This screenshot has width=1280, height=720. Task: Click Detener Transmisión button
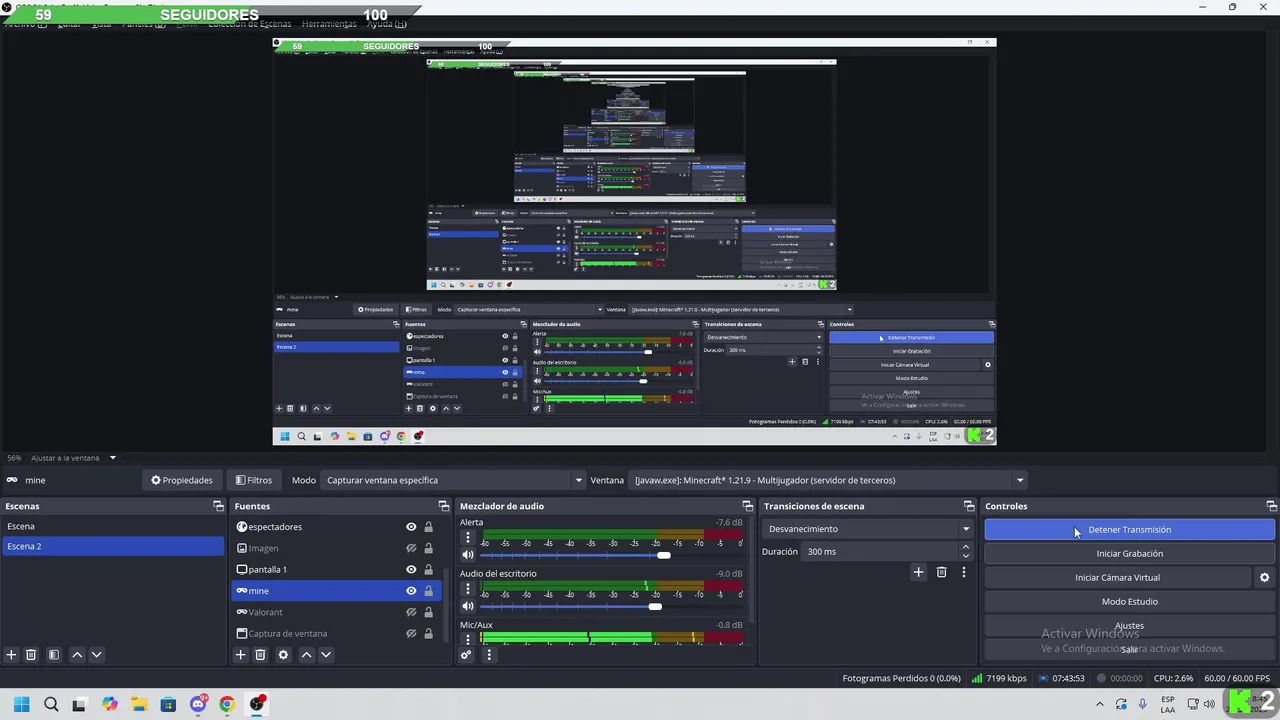pyautogui.click(x=1130, y=529)
